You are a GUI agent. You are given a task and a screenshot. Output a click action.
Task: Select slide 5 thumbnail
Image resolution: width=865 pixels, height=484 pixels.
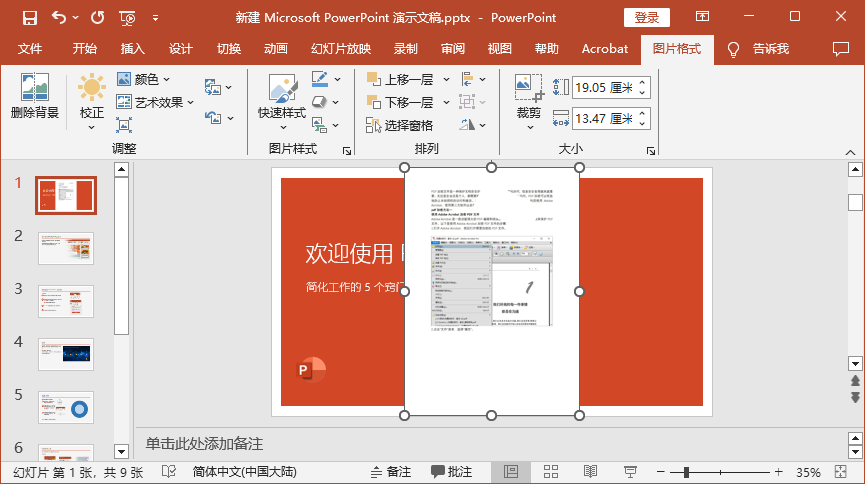point(66,407)
